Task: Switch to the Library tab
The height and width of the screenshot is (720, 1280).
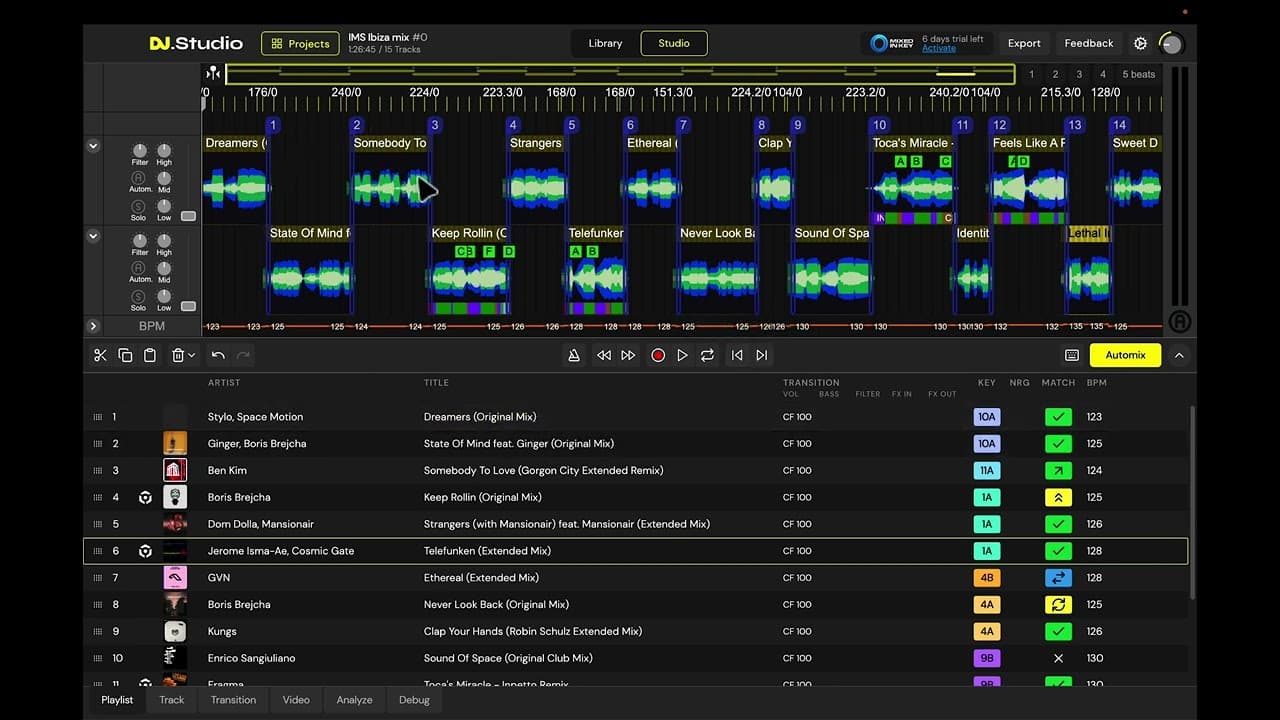Action: [605, 43]
